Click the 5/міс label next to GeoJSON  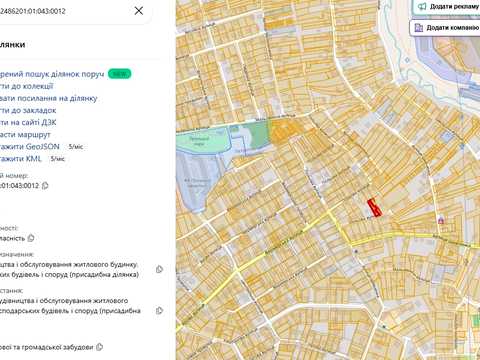point(75,147)
